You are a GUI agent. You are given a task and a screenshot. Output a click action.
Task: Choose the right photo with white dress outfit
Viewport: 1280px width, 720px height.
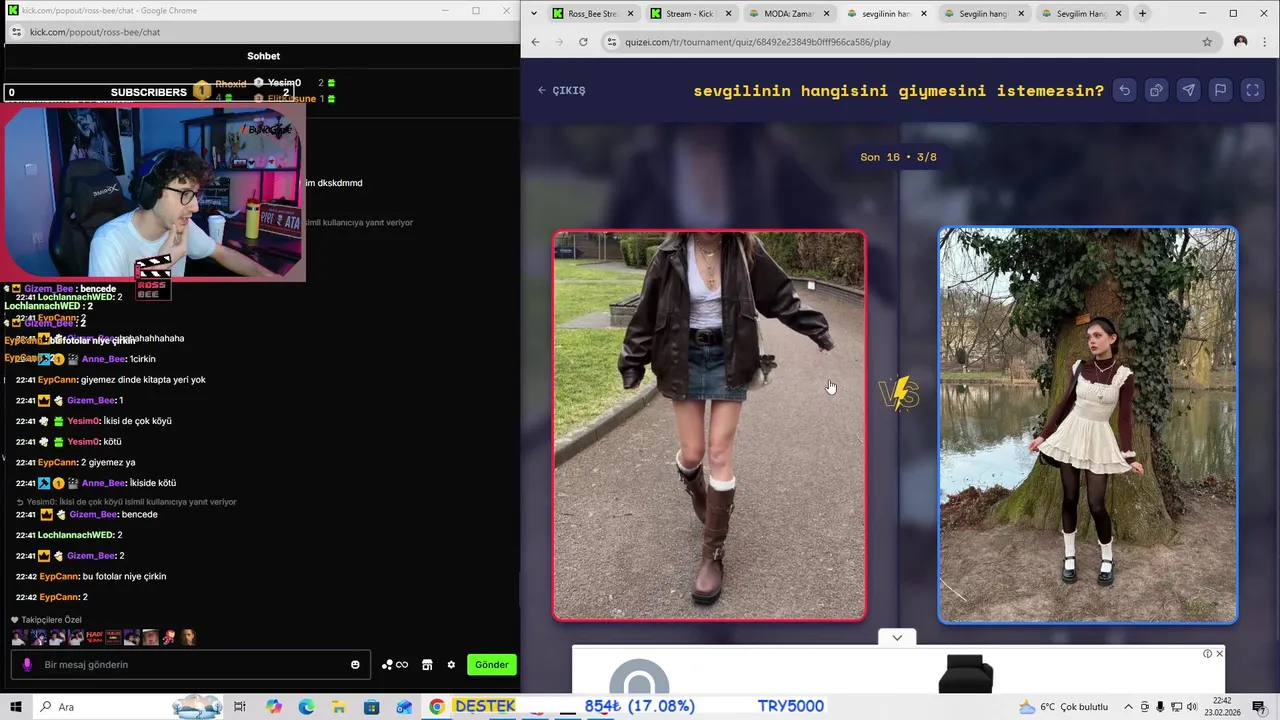pos(1088,425)
